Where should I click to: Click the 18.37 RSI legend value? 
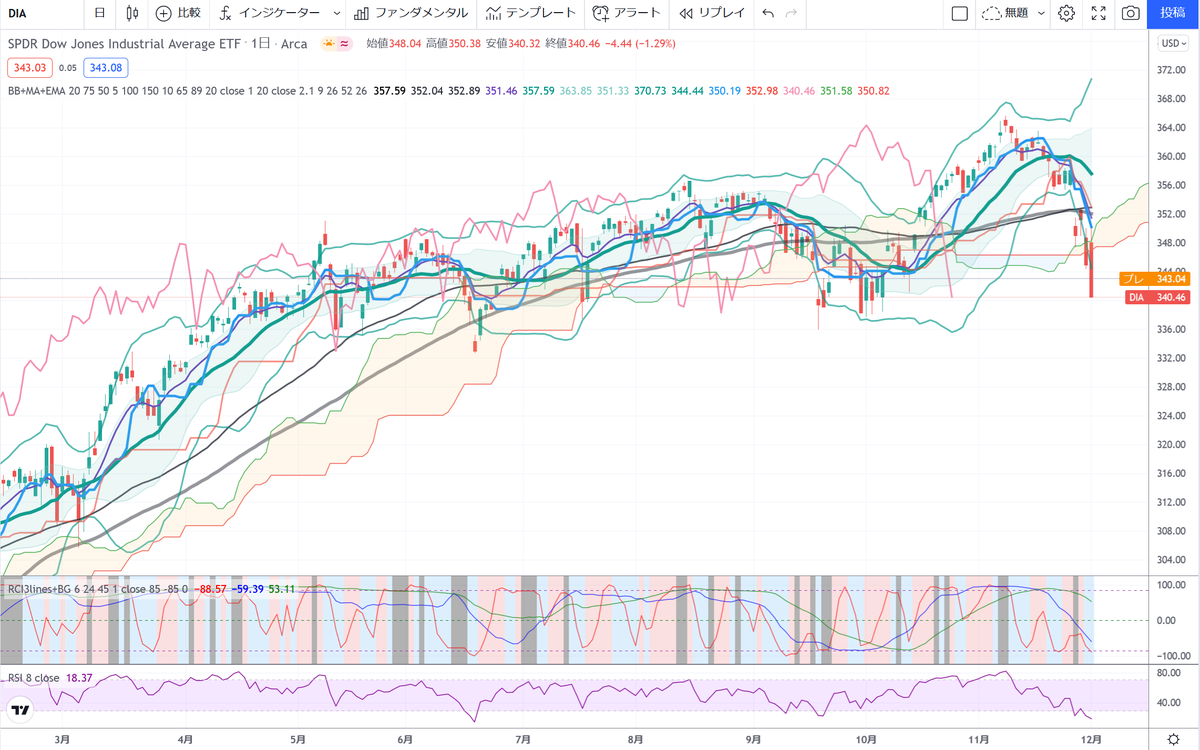tap(79, 678)
